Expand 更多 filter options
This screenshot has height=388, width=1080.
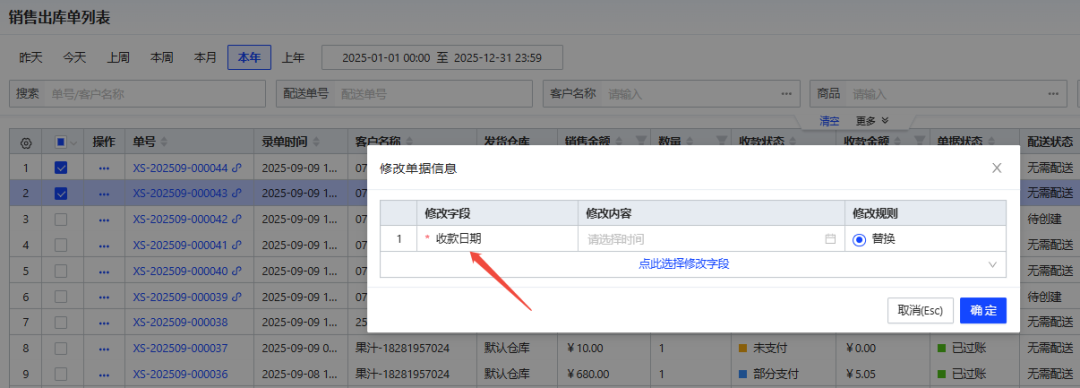pos(872,121)
